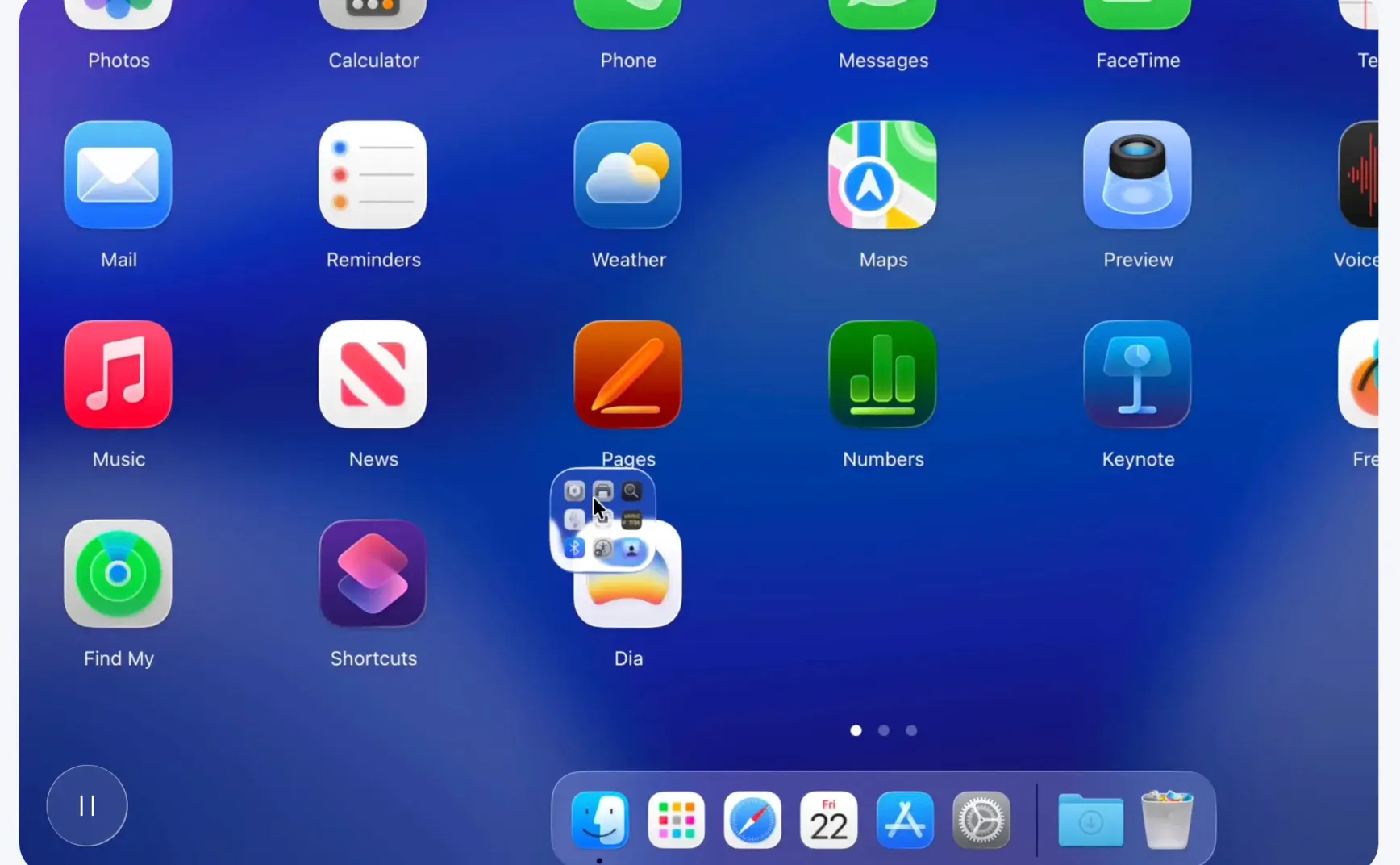Click the dragged apps folder thumbnail
Screen dimensions: 1400x865
[602, 520]
